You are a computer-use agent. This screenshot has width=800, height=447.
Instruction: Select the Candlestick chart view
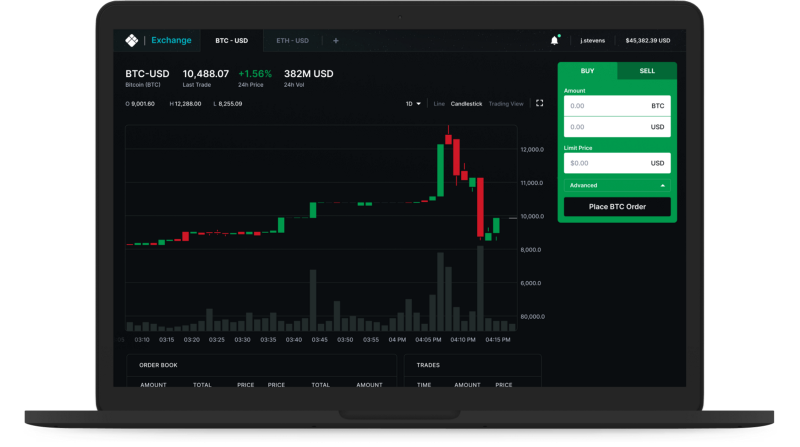pos(466,104)
